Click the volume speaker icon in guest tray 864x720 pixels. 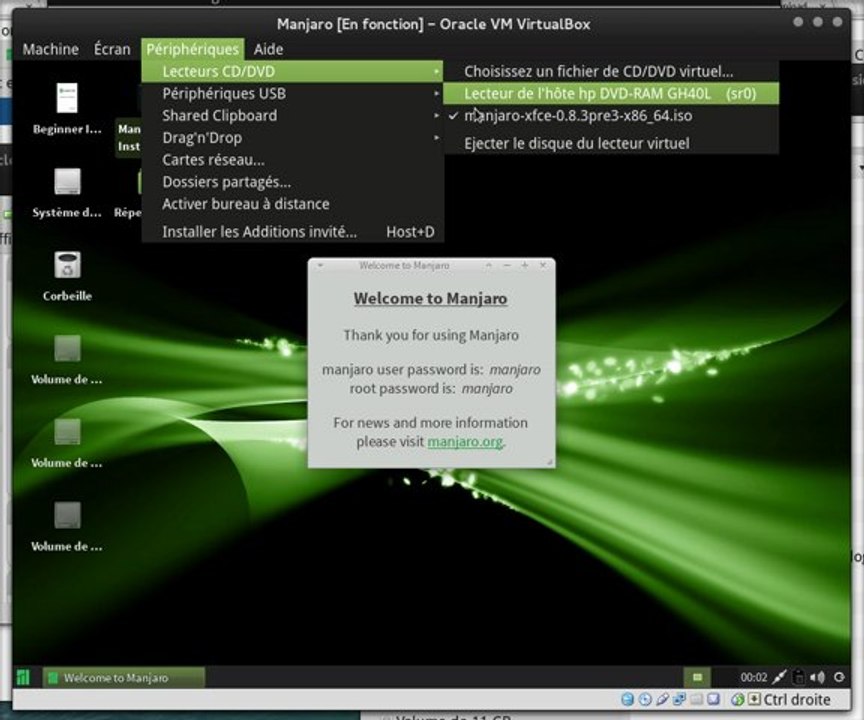pos(818,677)
